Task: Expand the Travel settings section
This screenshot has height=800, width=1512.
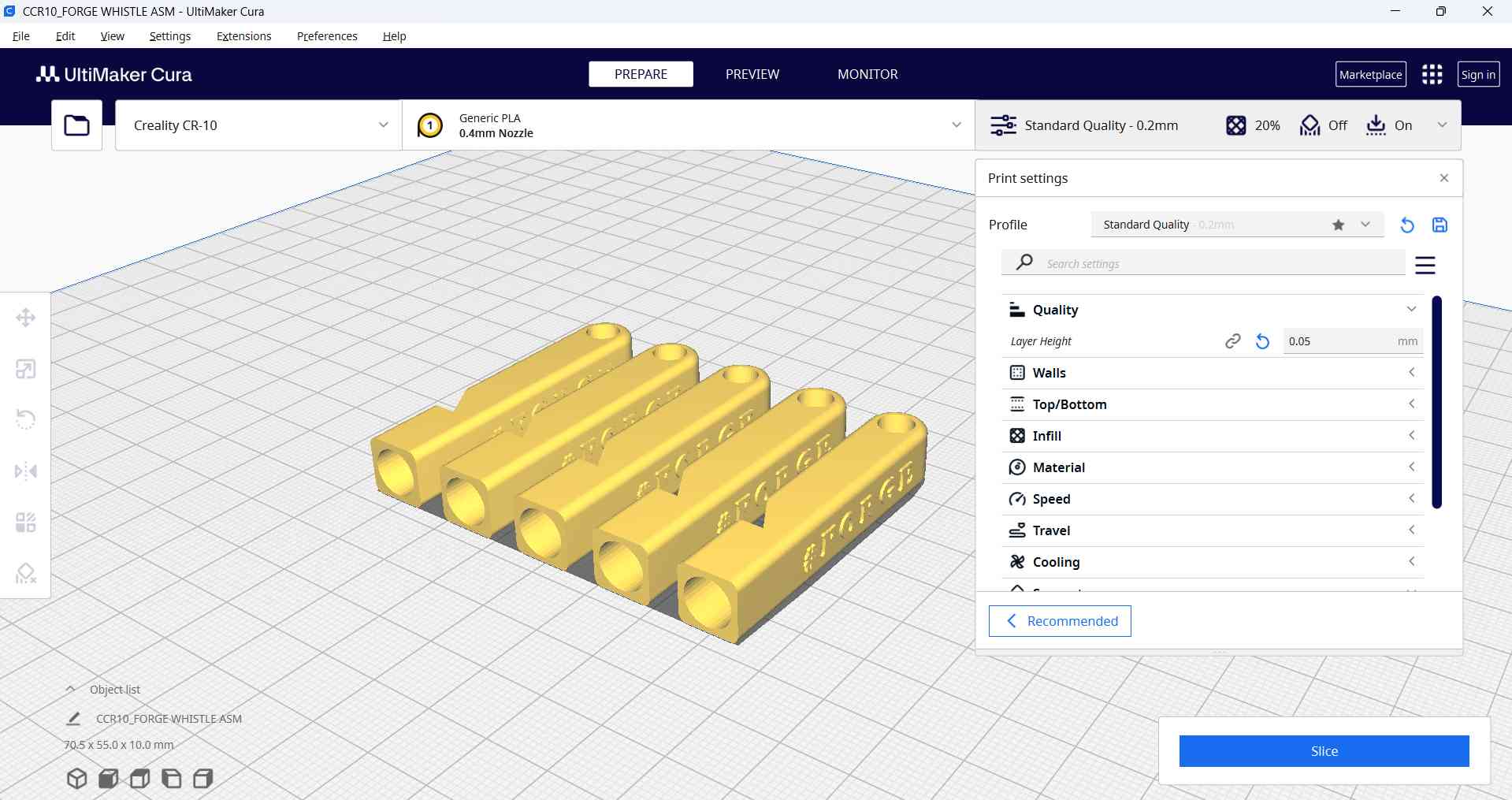Action: click(1213, 530)
